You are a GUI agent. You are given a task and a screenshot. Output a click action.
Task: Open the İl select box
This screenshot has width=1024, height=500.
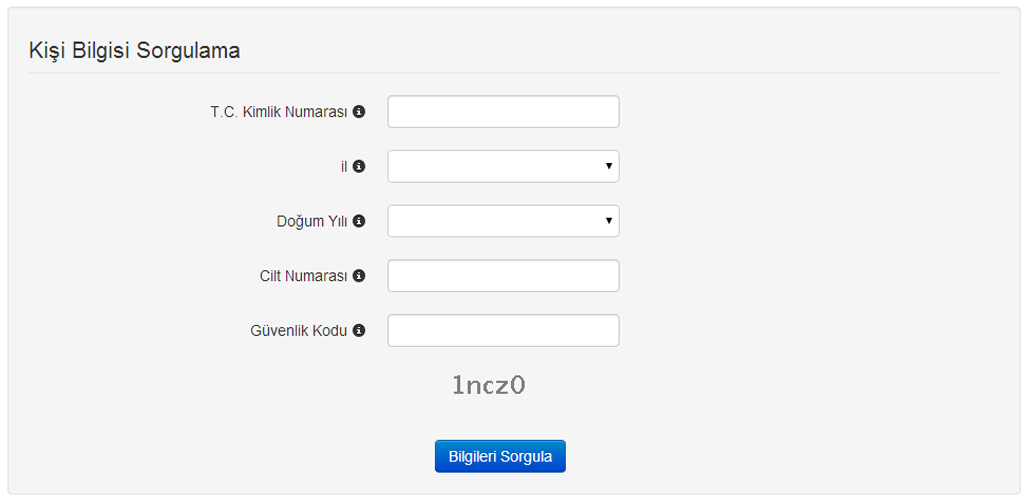click(x=497, y=167)
